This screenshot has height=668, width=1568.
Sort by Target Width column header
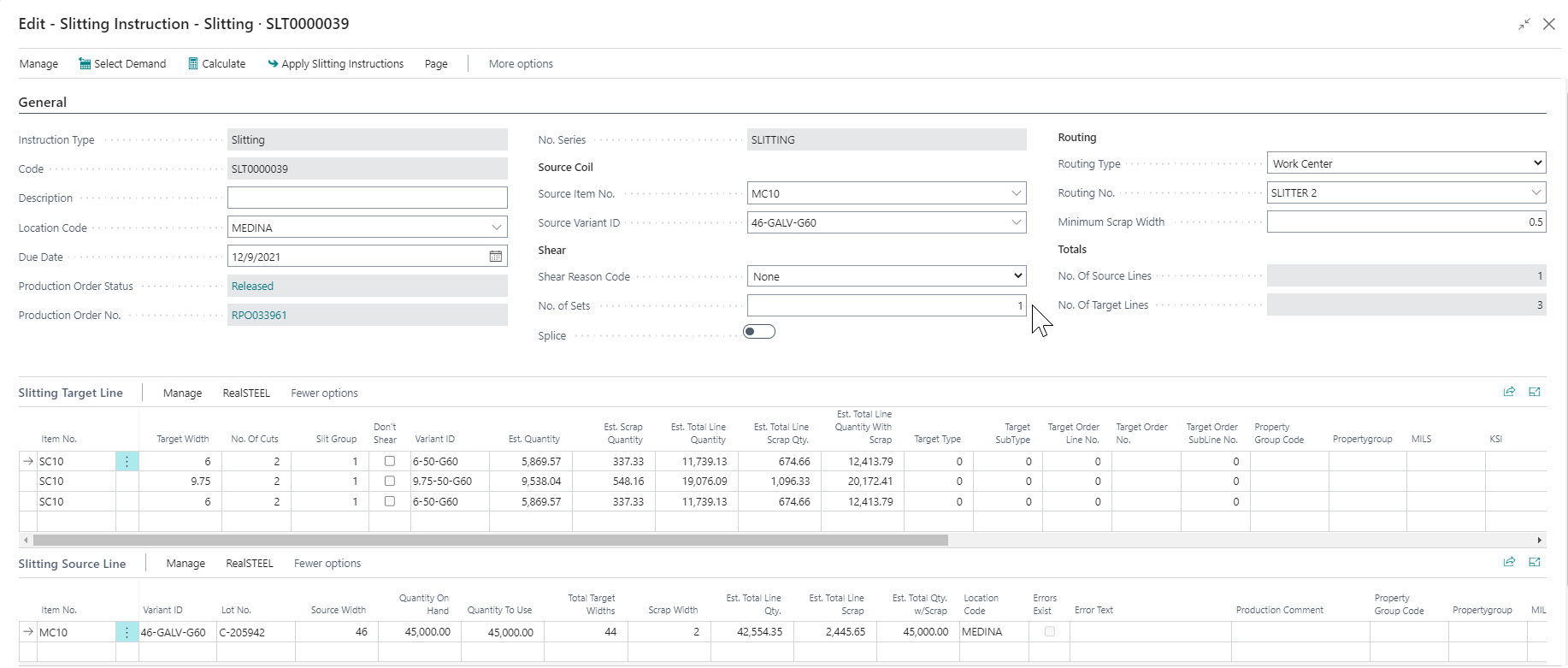click(x=183, y=439)
